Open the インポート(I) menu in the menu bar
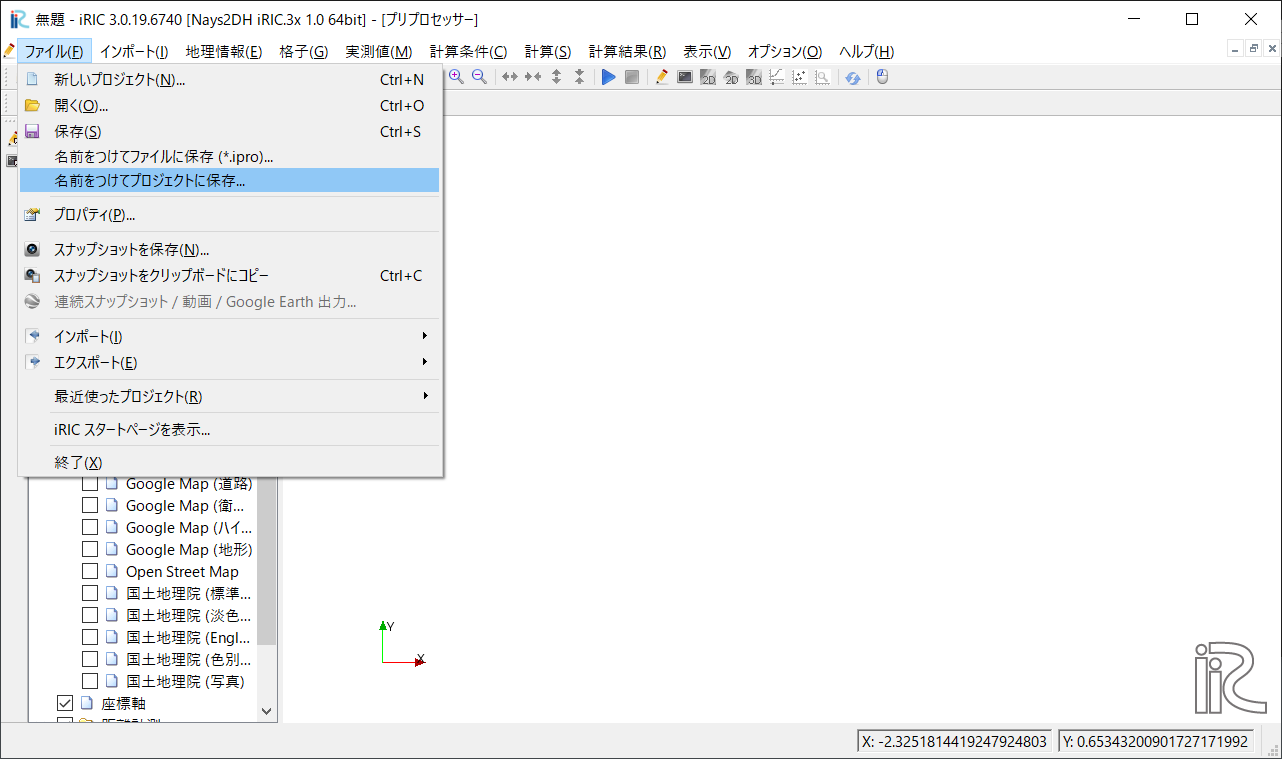 [x=134, y=51]
